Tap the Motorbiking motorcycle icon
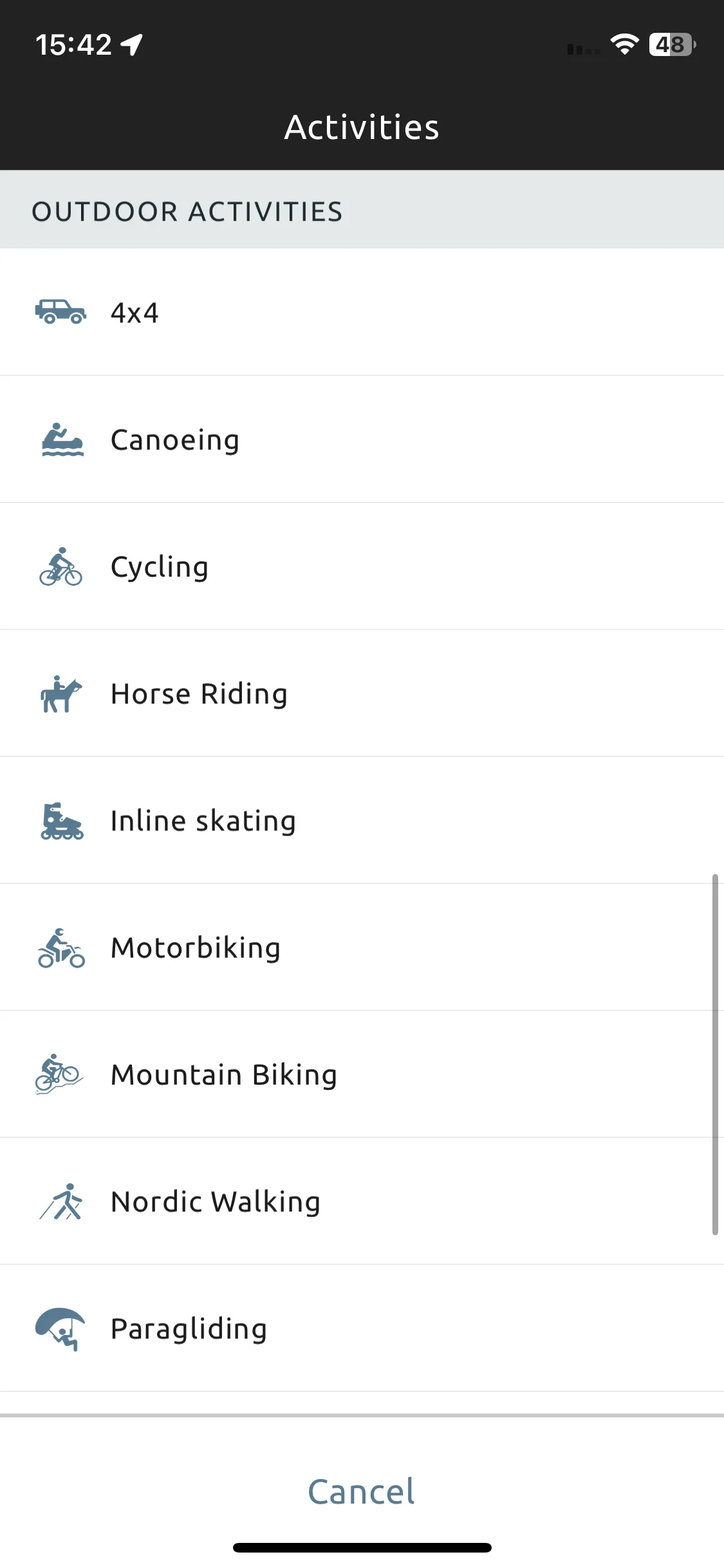 click(x=61, y=947)
